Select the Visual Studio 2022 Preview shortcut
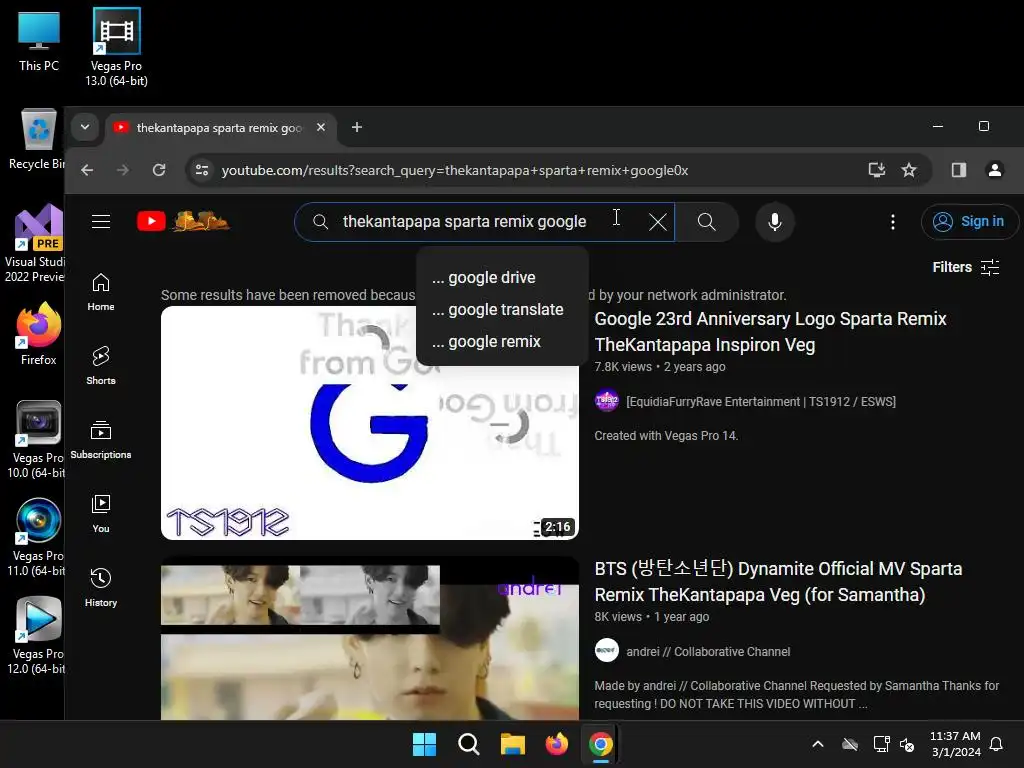This screenshot has width=1024, height=768. [x=36, y=244]
